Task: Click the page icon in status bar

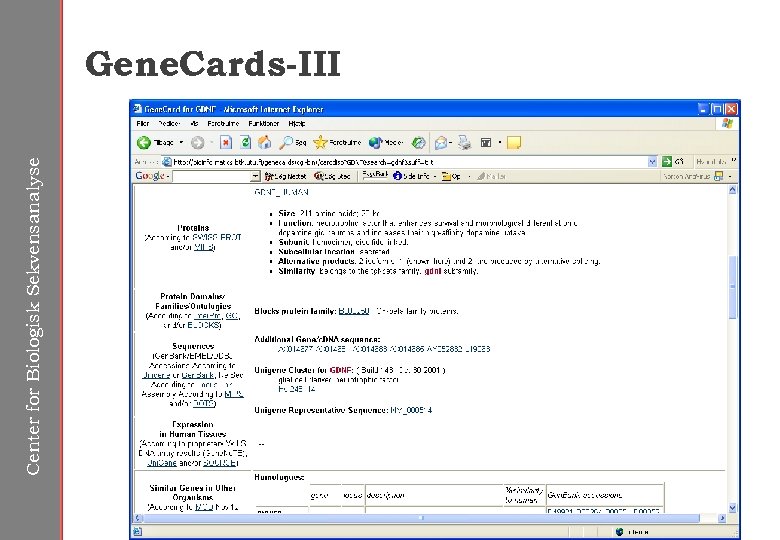Action: tap(137, 532)
